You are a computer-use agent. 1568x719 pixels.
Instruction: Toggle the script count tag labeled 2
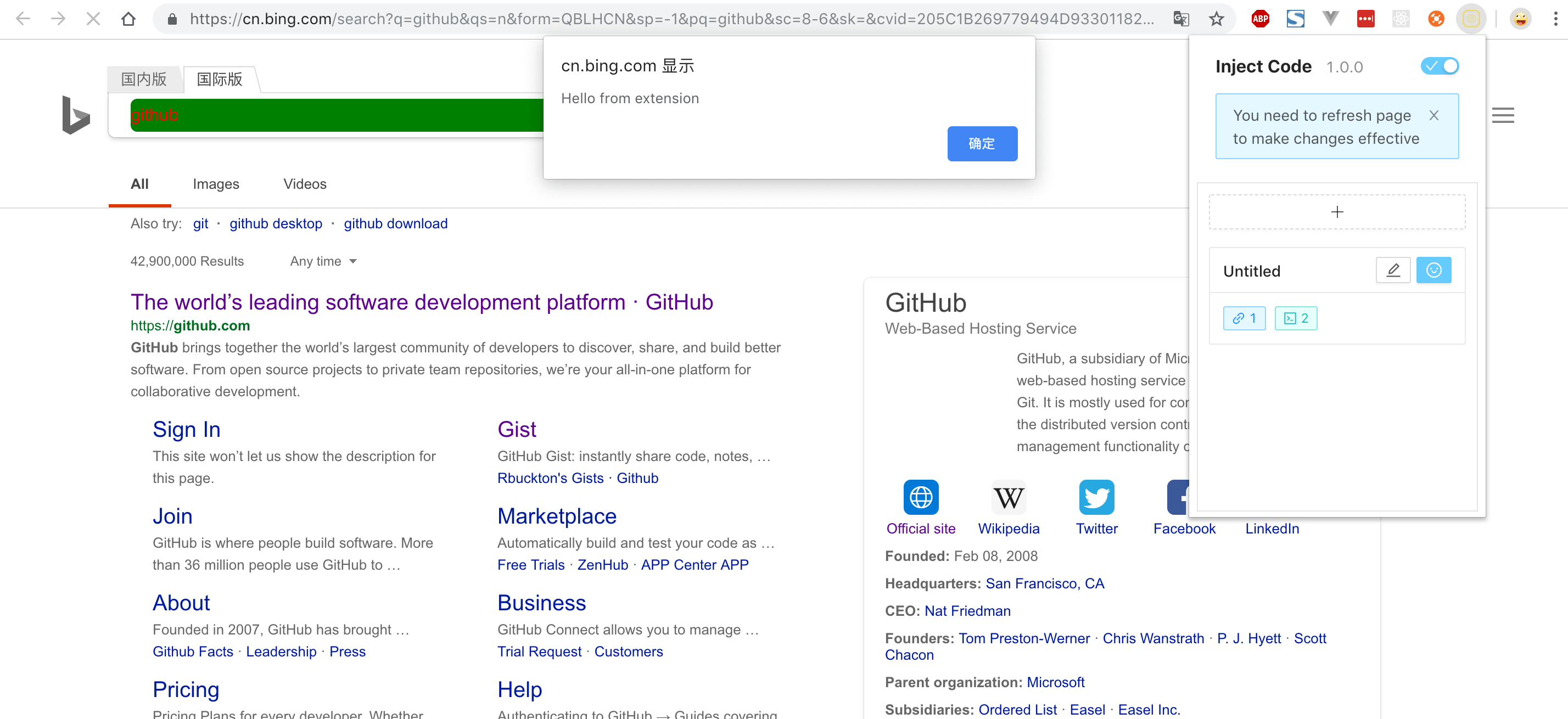tap(1296, 318)
